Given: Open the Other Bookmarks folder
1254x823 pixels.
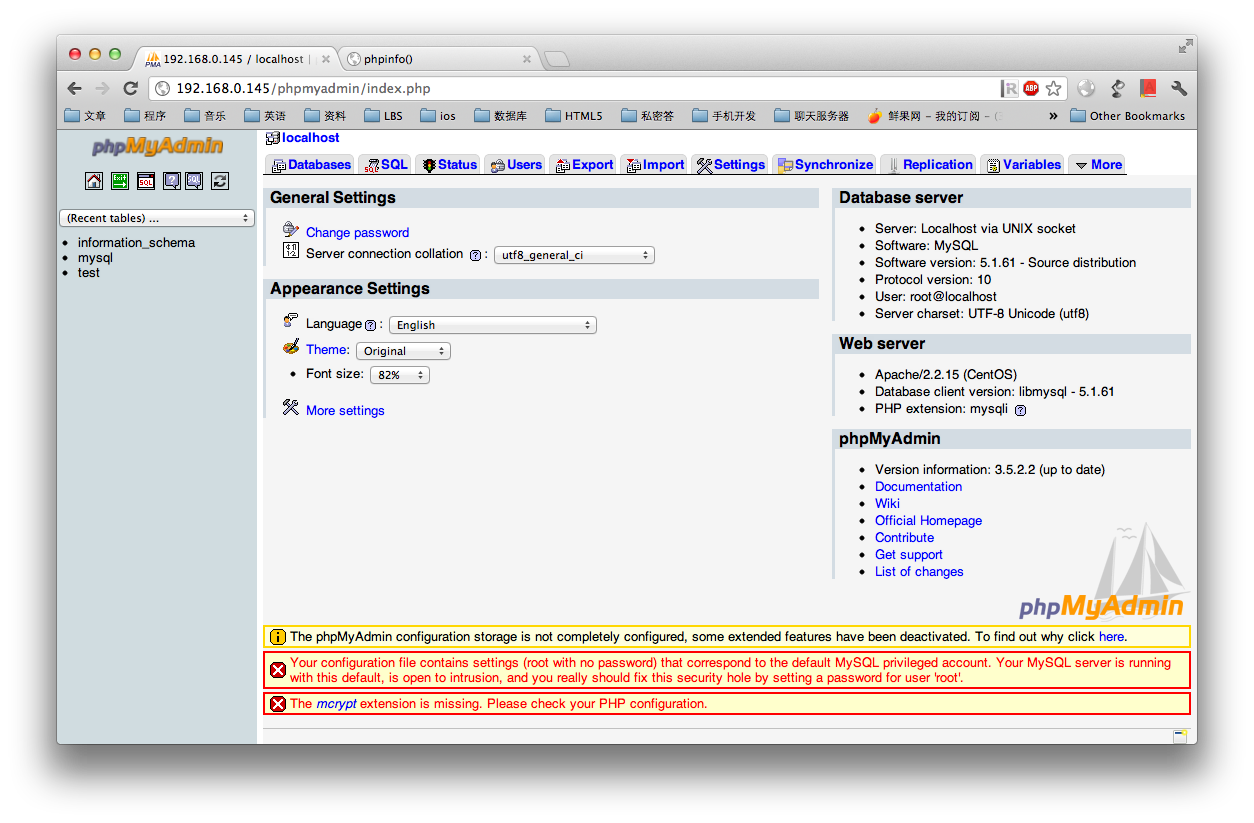Looking at the screenshot, I should point(1127,116).
